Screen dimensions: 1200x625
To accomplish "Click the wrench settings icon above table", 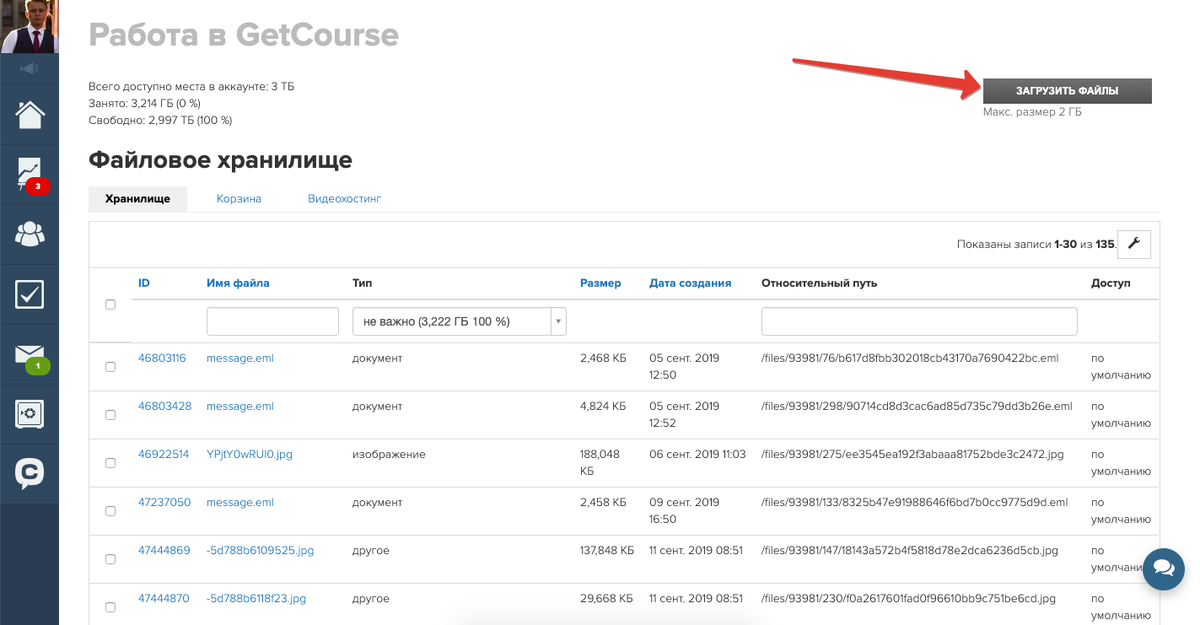I will coord(1134,244).
